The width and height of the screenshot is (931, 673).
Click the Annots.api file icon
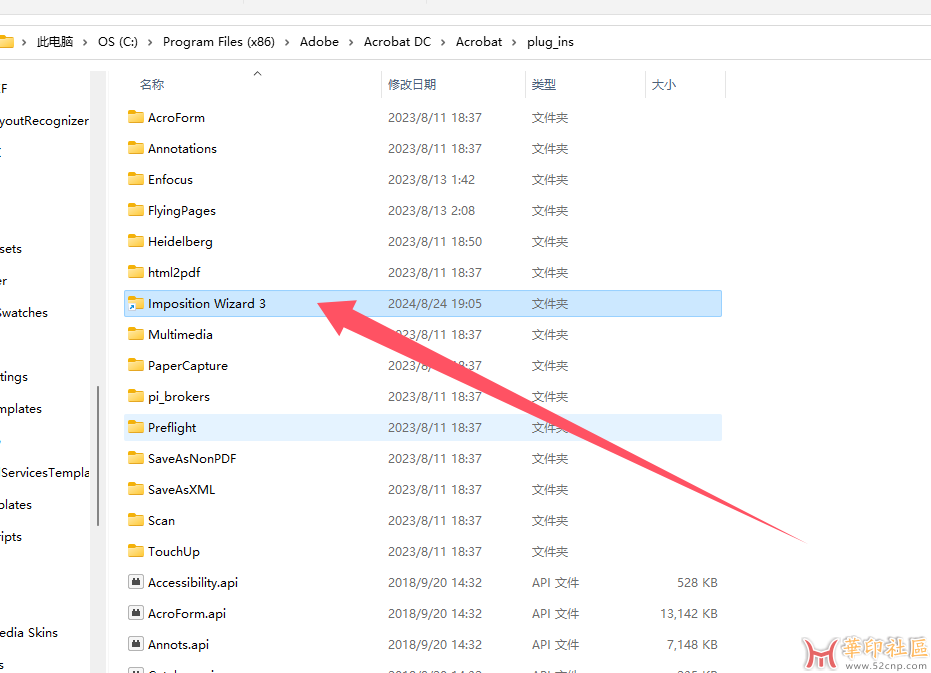(136, 644)
